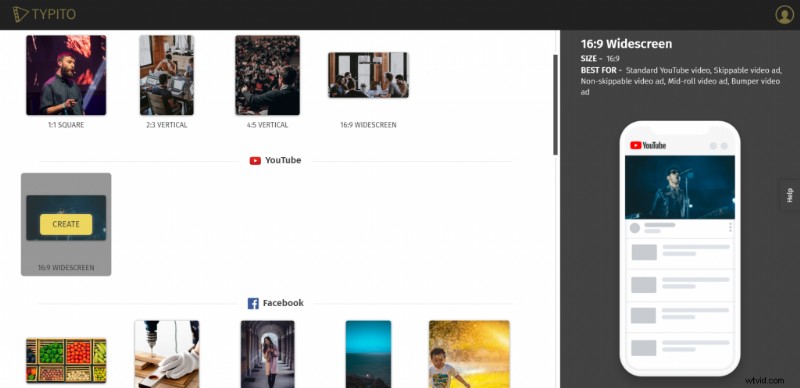
Task: Open the Help side tab
Action: [x=790, y=195]
